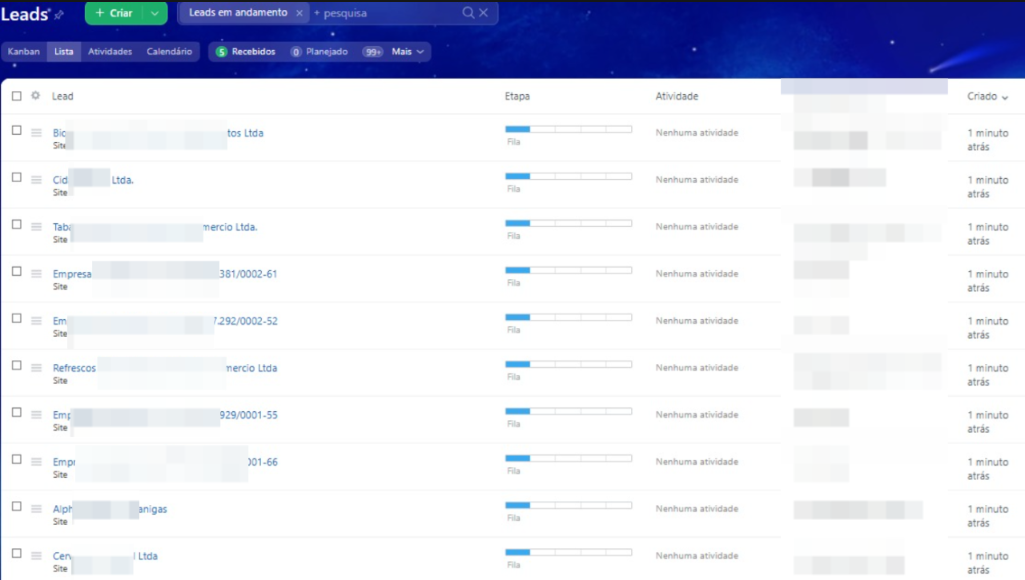This screenshot has width=1025, height=580.
Task: Set stage on the Cid... Ltda. progress bar
Action: (x=568, y=176)
